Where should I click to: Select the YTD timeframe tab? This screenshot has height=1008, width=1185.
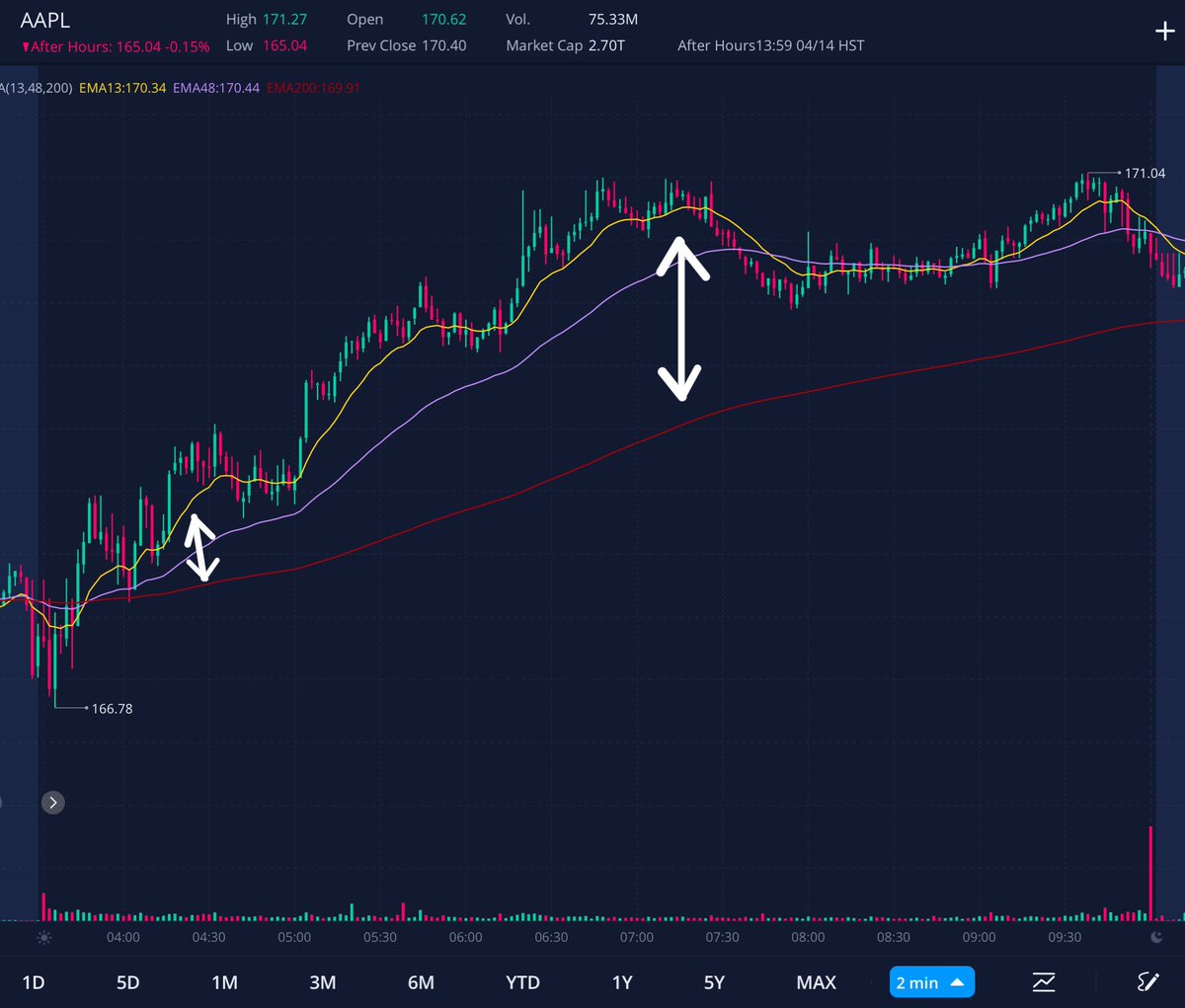[x=522, y=981]
